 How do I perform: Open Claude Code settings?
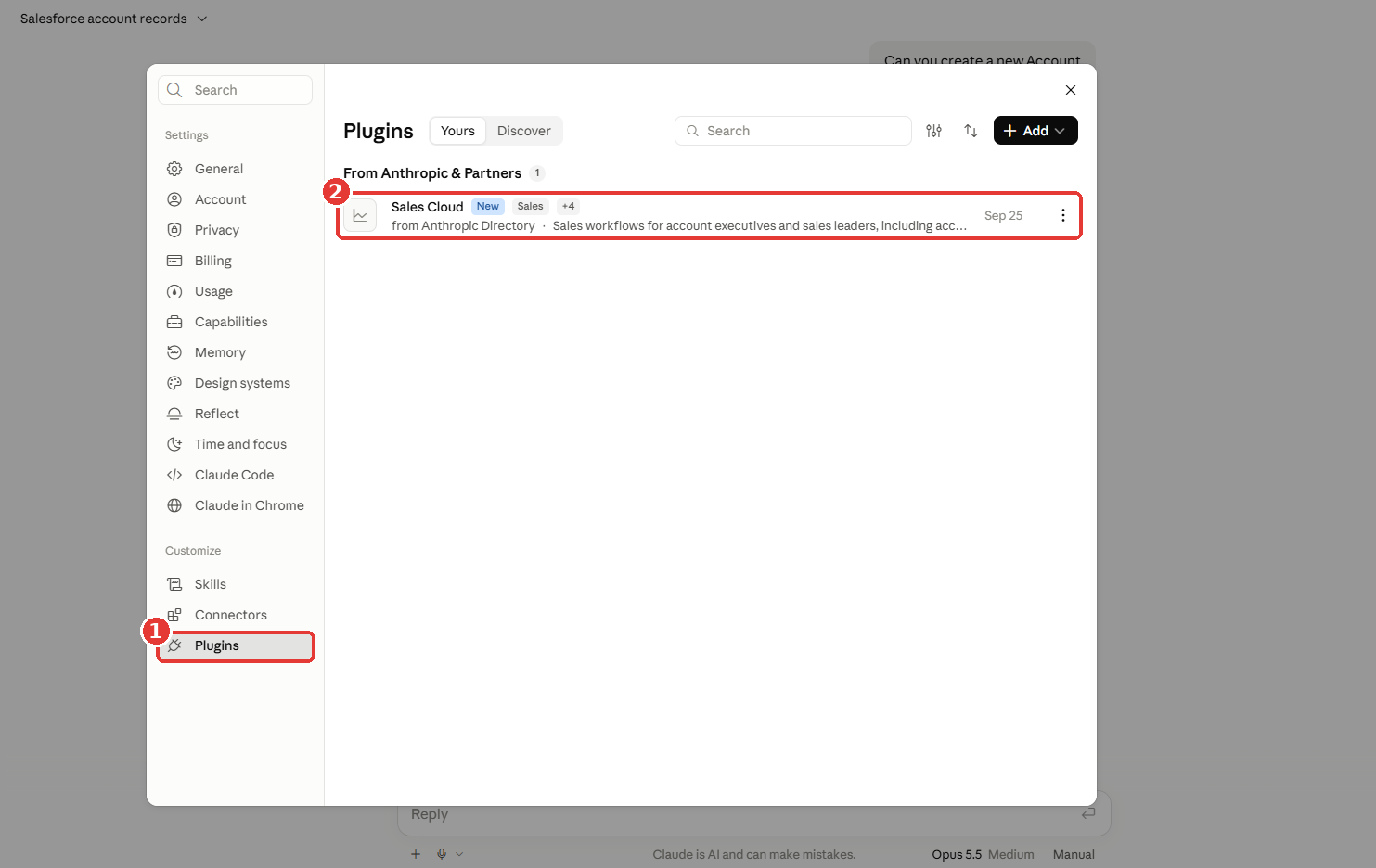235,475
